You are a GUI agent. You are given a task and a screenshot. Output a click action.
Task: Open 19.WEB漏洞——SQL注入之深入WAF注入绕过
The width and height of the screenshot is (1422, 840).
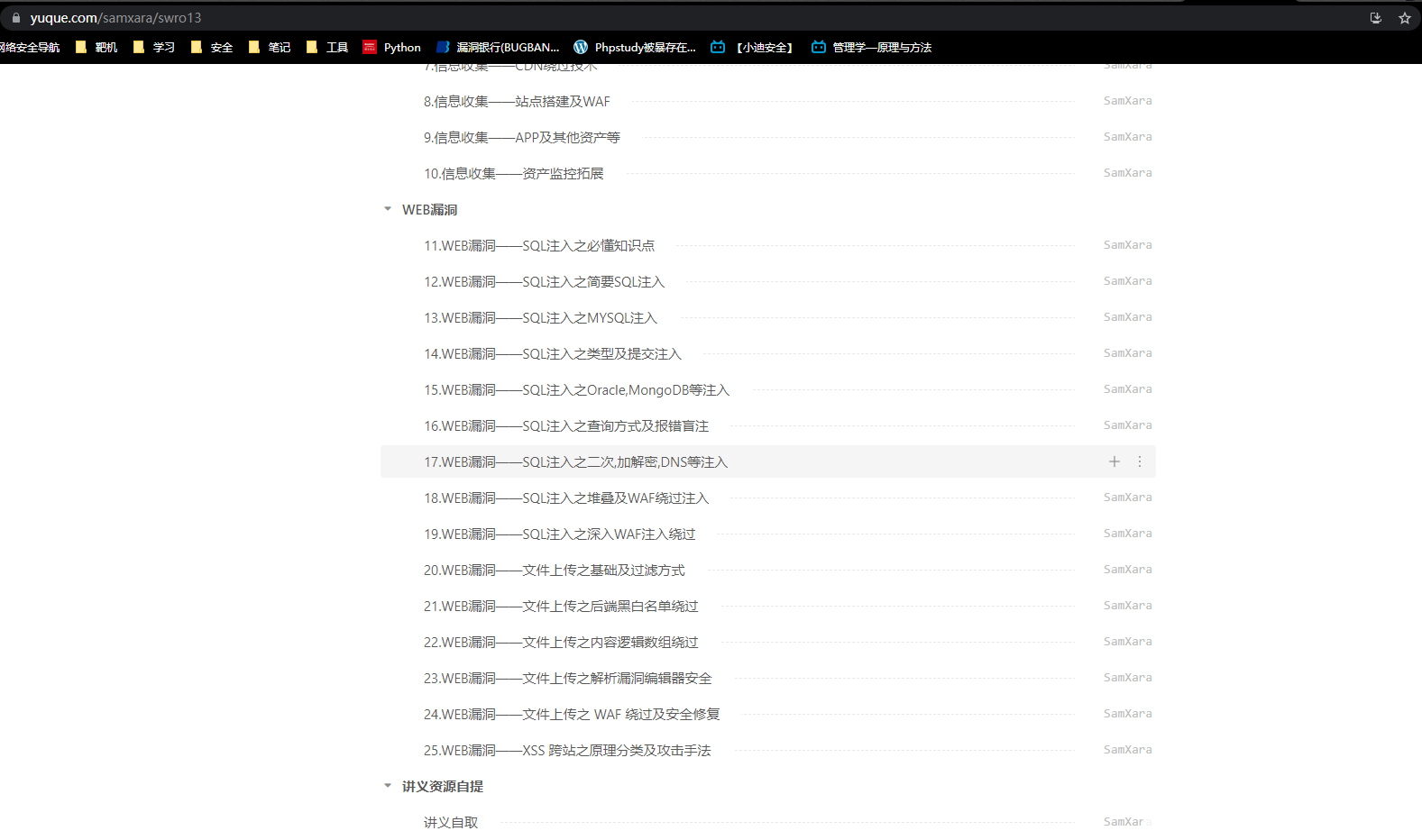pyautogui.click(x=560, y=534)
